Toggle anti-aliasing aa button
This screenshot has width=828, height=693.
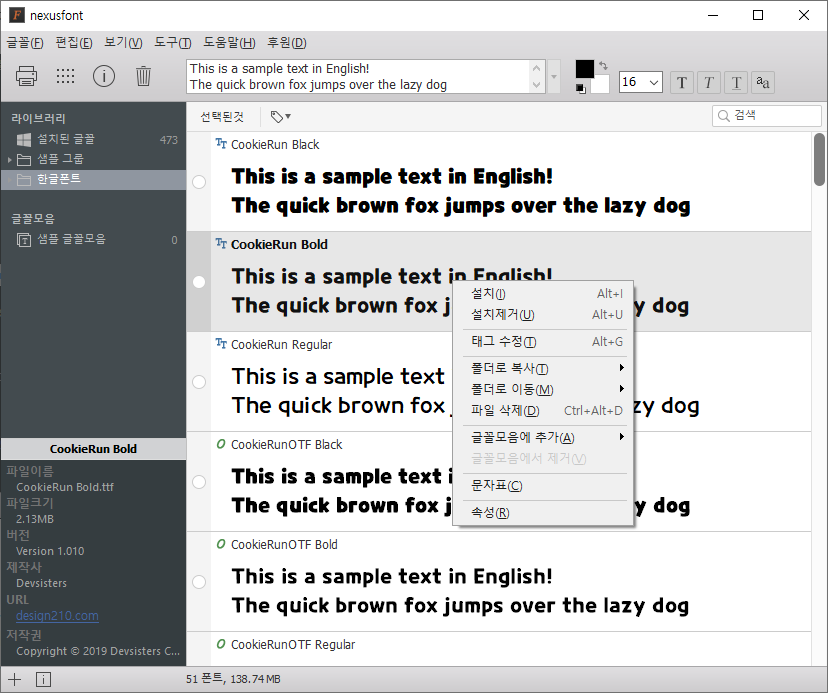763,82
